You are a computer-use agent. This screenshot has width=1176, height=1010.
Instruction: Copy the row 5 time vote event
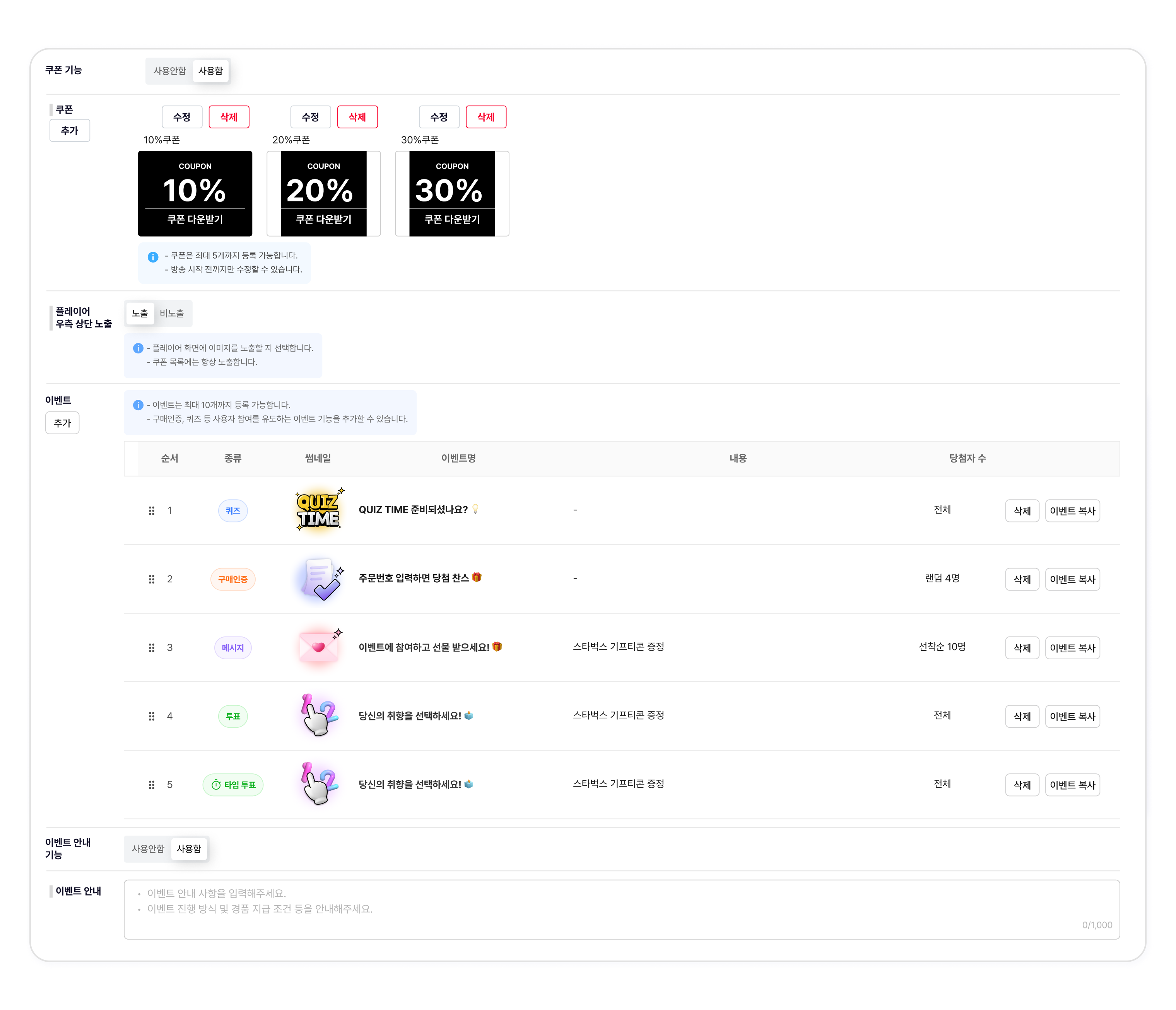point(1073,785)
